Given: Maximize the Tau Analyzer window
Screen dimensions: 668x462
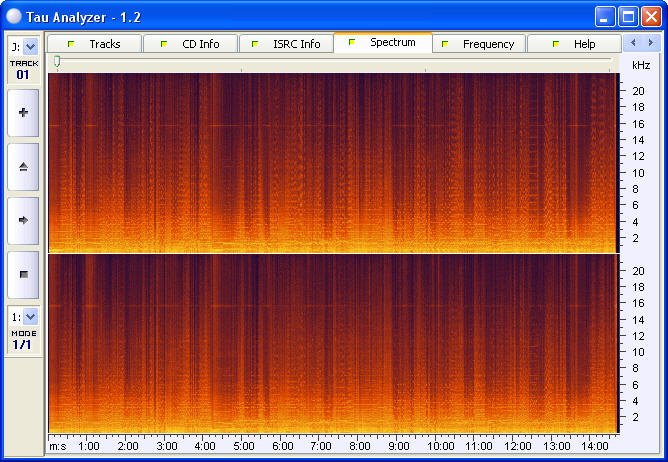Looking at the screenshot, I should pos(628,17).
